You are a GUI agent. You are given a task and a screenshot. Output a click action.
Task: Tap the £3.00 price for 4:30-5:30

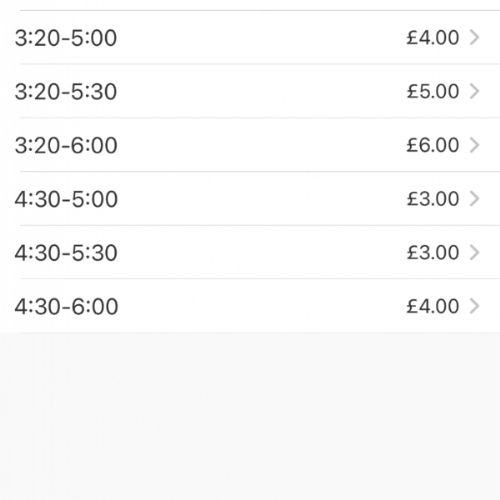tap(433, 252)
